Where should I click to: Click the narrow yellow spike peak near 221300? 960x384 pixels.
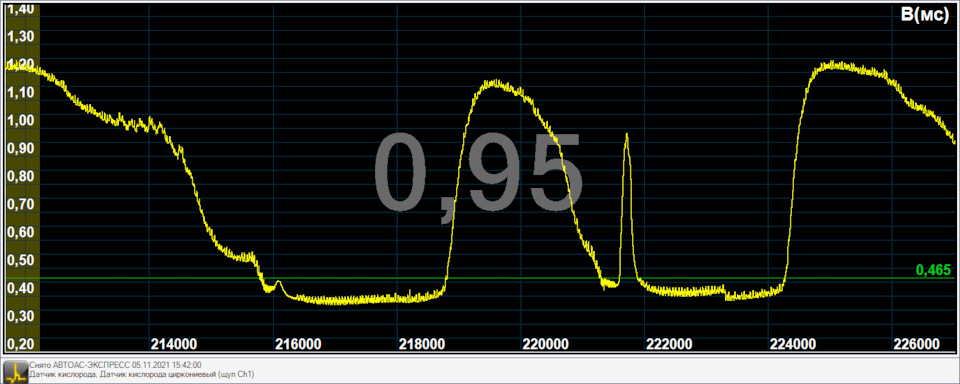[626, 136]
